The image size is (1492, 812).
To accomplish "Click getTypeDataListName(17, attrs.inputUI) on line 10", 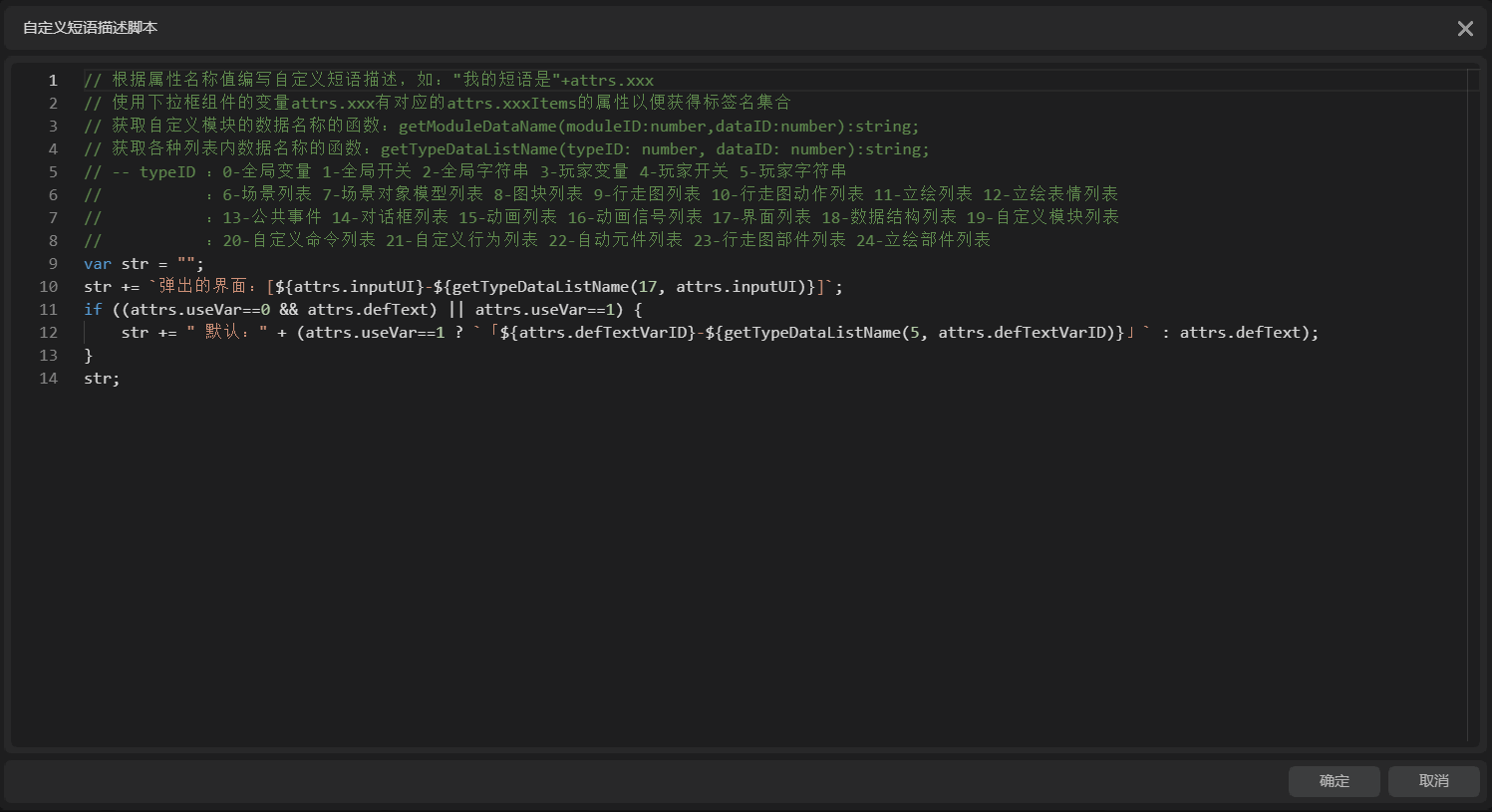I will coord(629,286).
